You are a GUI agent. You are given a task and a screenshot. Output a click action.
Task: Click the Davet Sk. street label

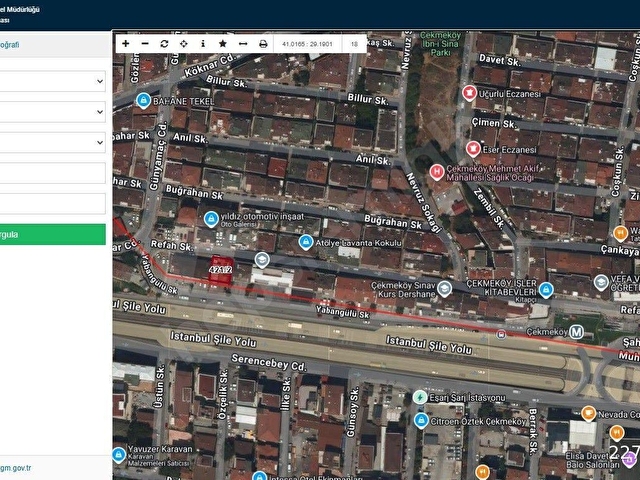pyautogui.click(x=500, y=60)
